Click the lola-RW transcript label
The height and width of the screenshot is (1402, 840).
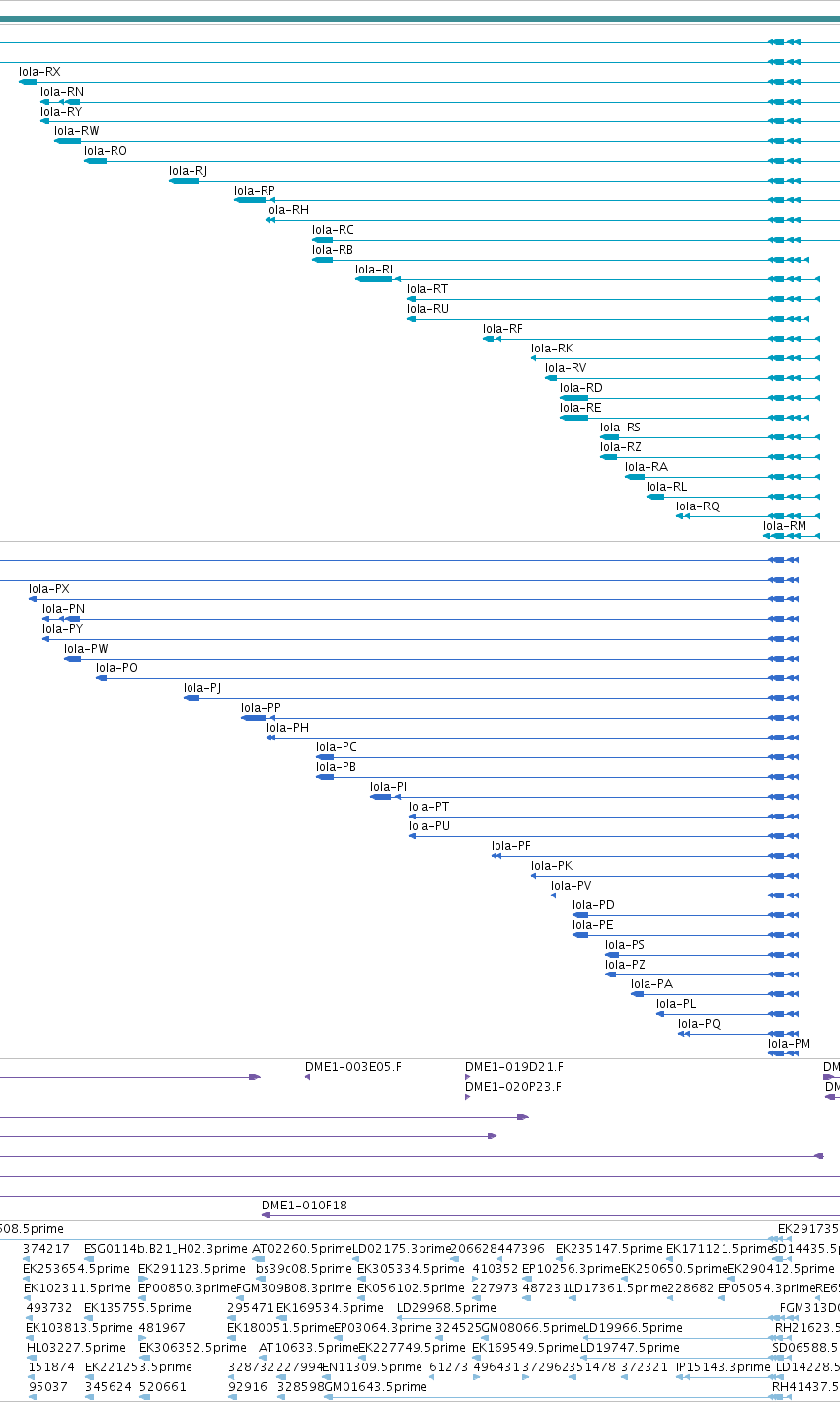[x=77, y=131]
